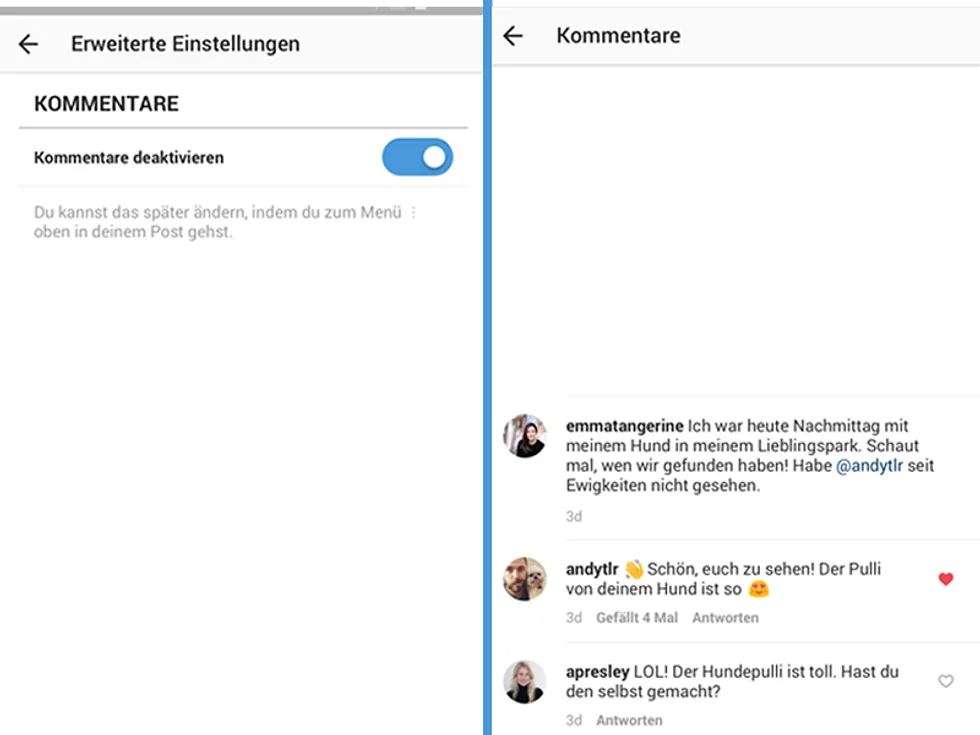Open apresley's profile picture

pyautogui.click(x=525, y=681)
